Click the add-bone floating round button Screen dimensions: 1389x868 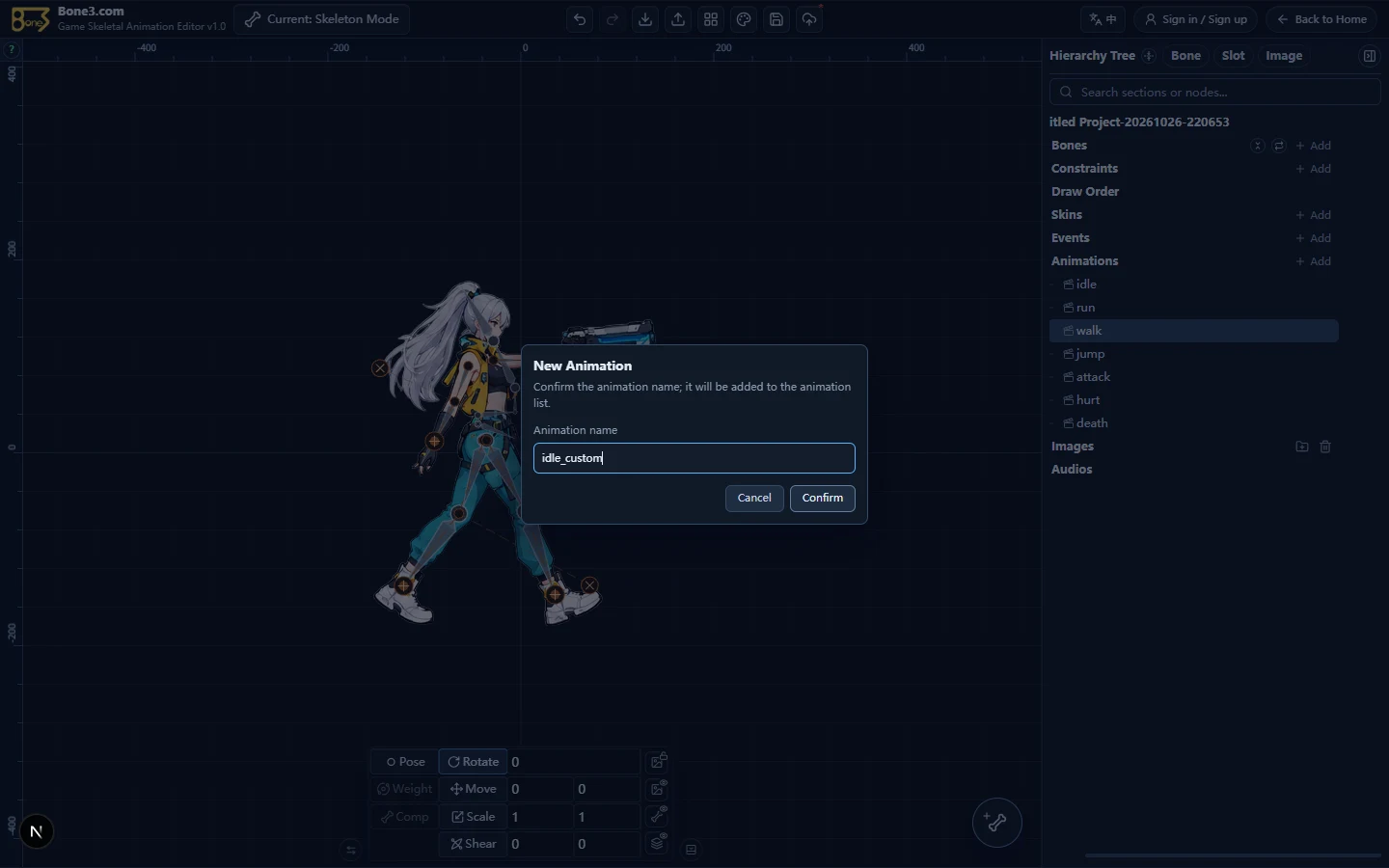[996, 823]
